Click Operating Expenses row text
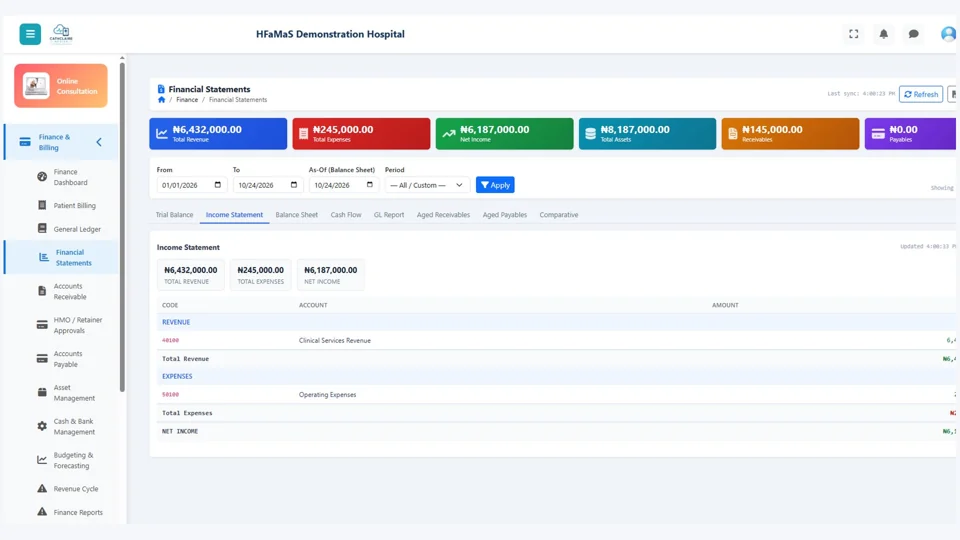Screen dimensions: 960x540 [327, 395]
